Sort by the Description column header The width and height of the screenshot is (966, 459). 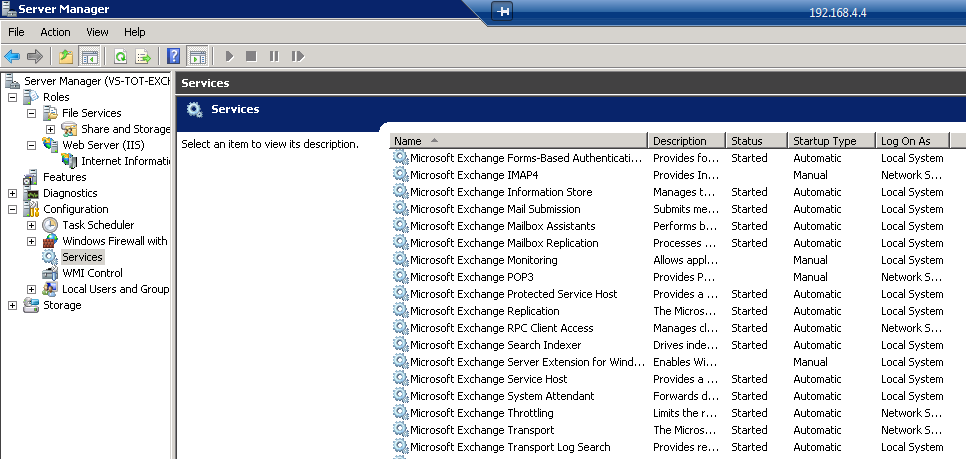(687, 141)
